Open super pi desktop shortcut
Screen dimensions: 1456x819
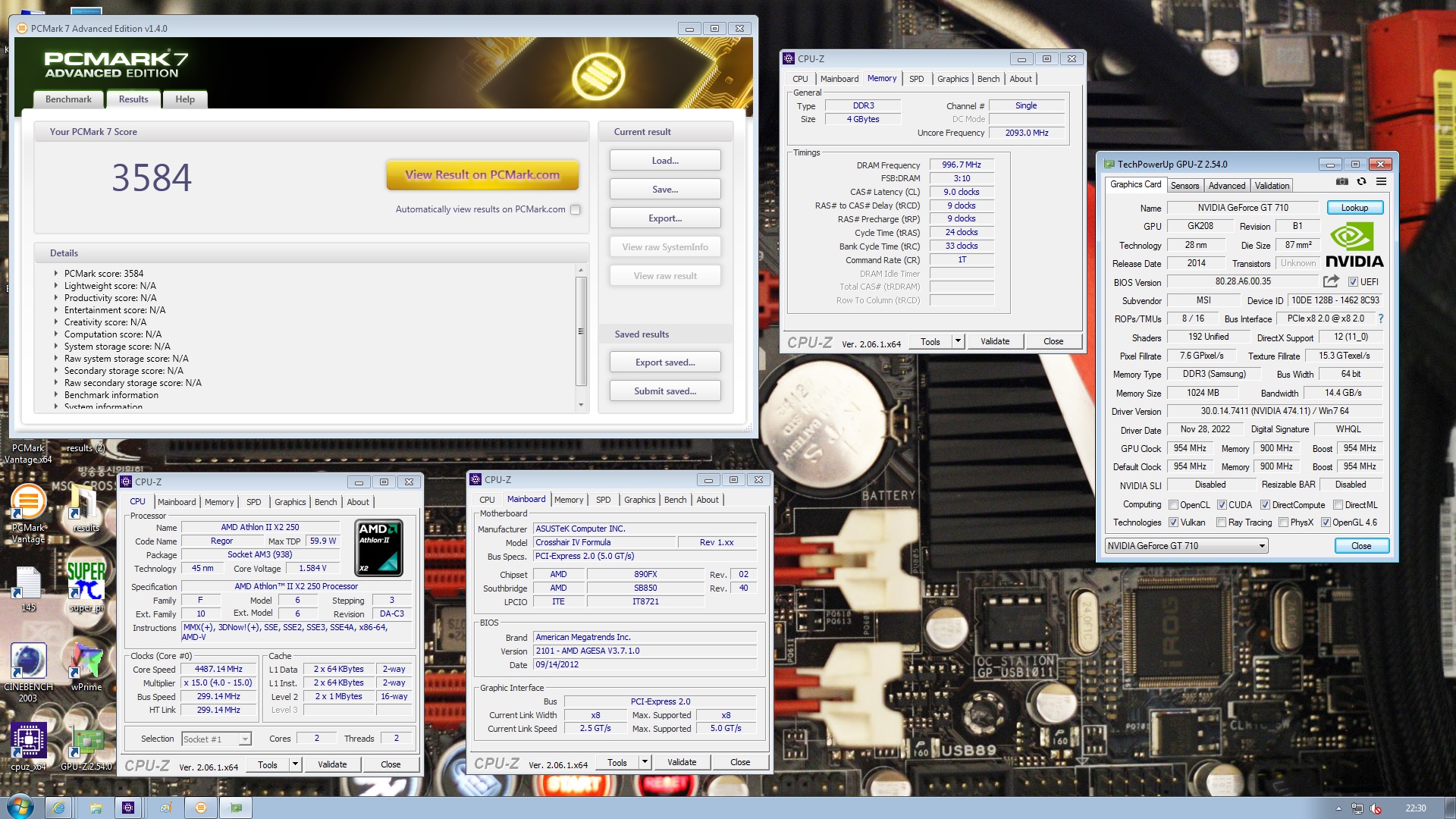[x=86, y=586]
